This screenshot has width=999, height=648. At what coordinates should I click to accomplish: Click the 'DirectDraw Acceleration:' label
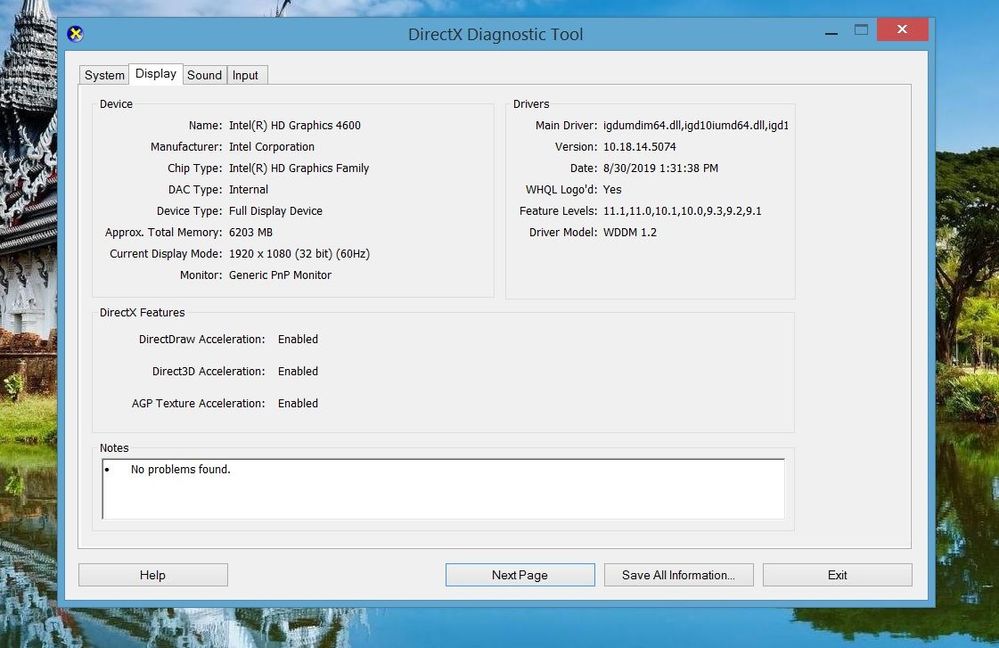202,340
